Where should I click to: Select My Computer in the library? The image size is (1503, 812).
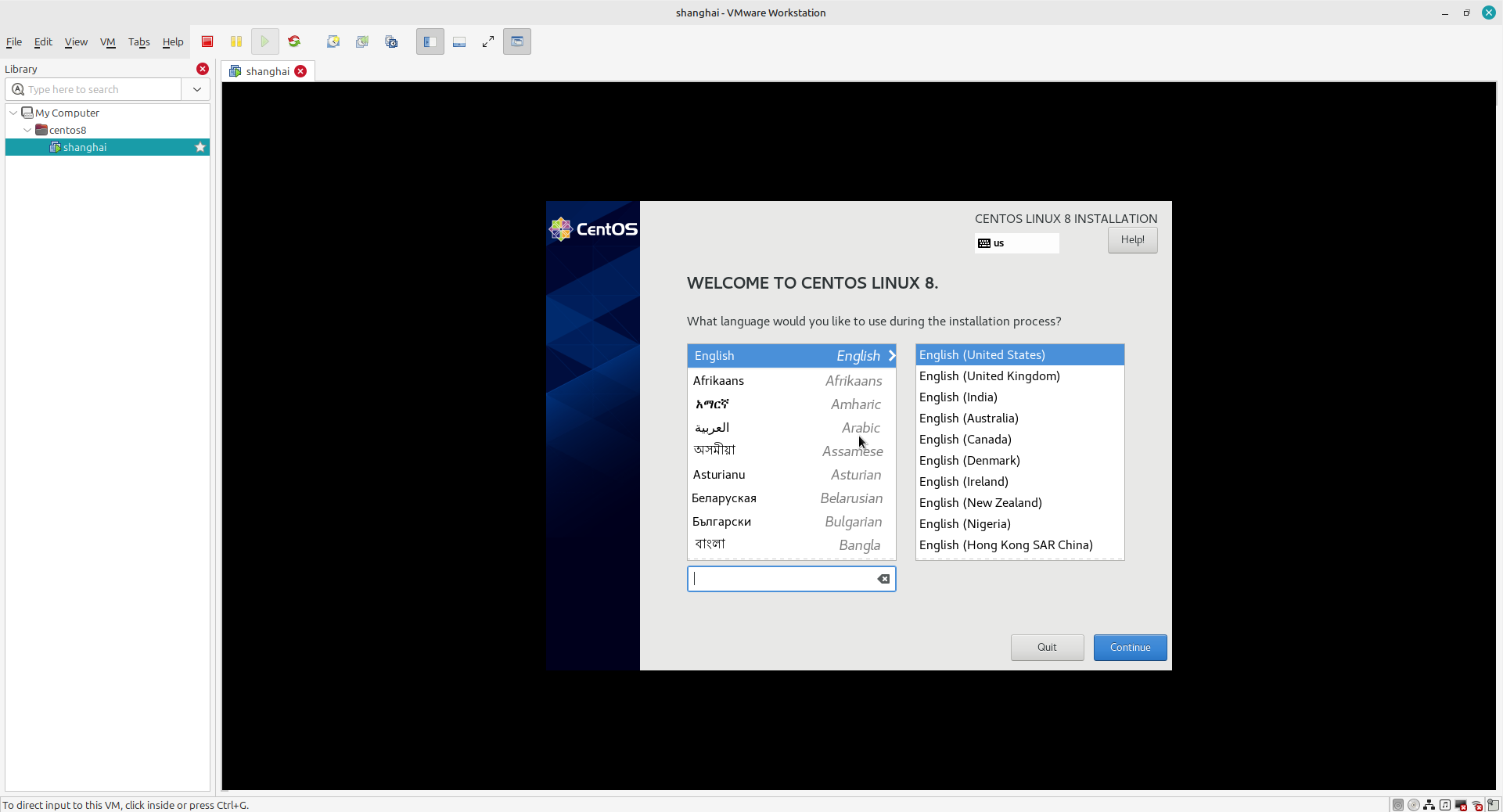(67, 113)
